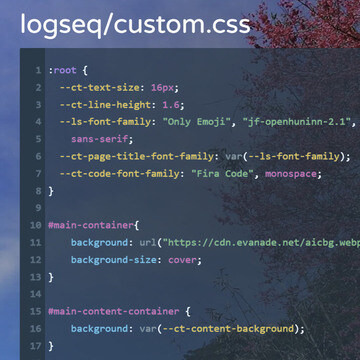Viewport: 360px width, 360px height.
Task: Click closing brace on line 13
Action: pyautogui.click(x=51, y=277)
